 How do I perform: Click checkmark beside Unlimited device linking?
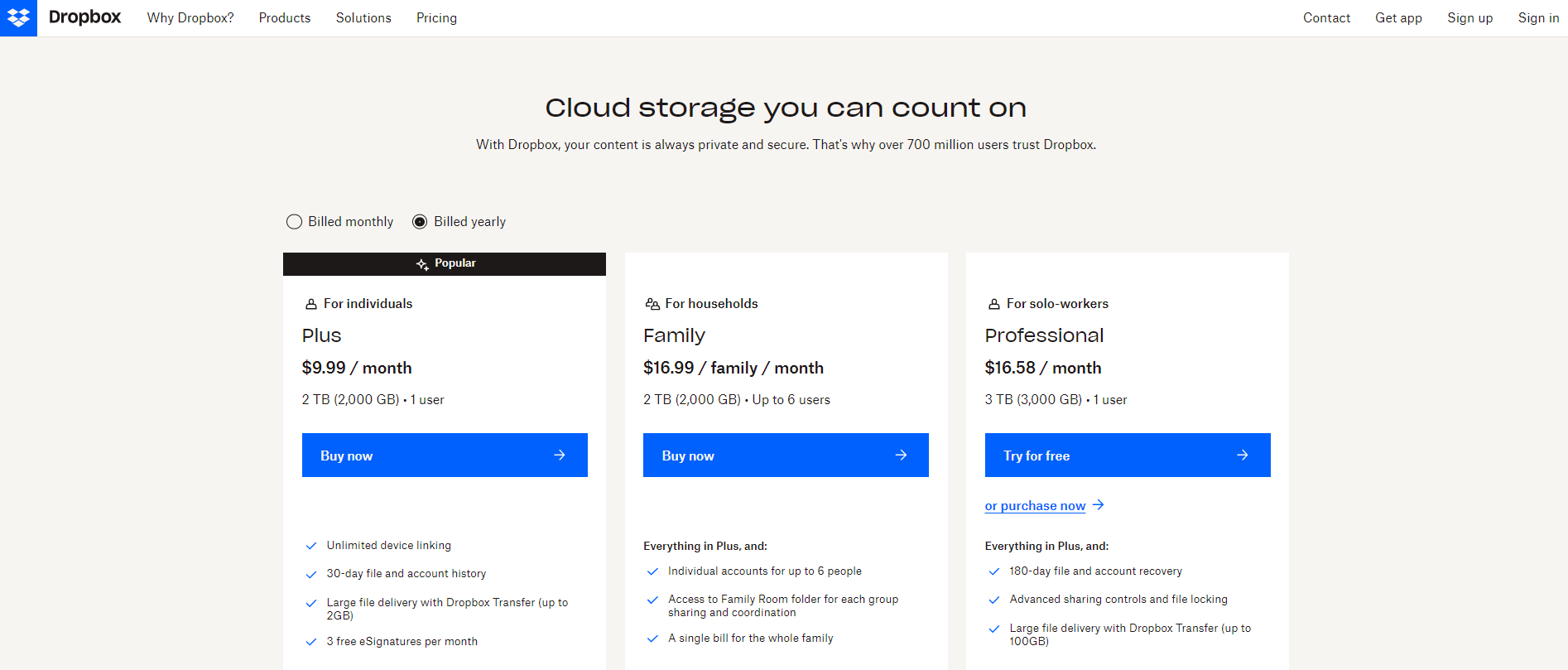(x=311, y=546)
